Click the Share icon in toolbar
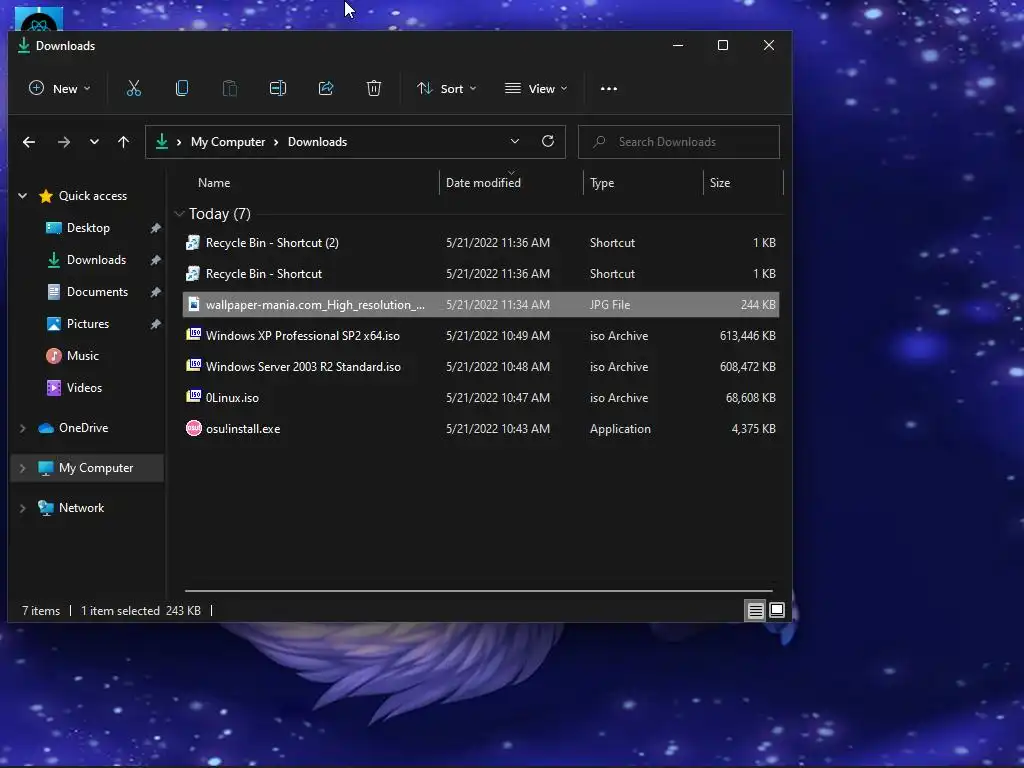 [326, 88]
